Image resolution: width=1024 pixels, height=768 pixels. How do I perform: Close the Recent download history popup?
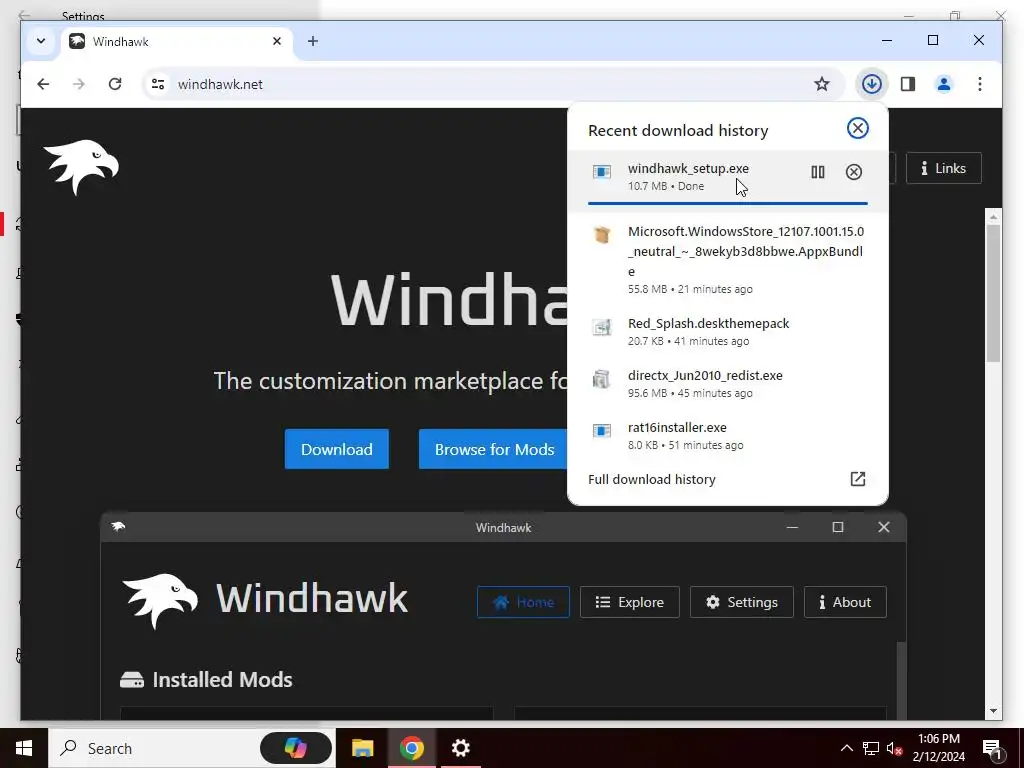857,128
